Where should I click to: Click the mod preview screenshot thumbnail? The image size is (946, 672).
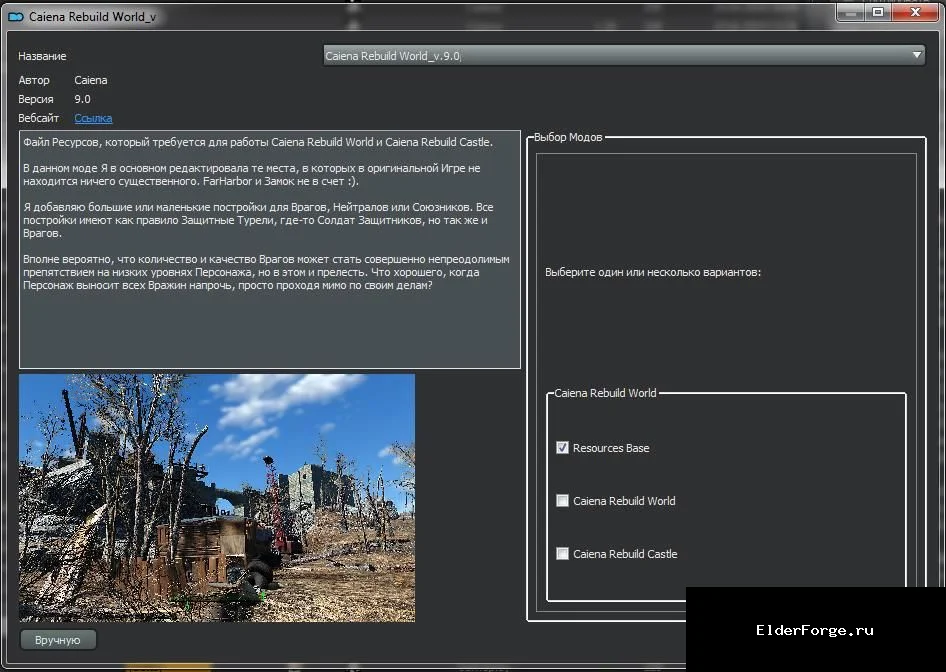[217, 498]
